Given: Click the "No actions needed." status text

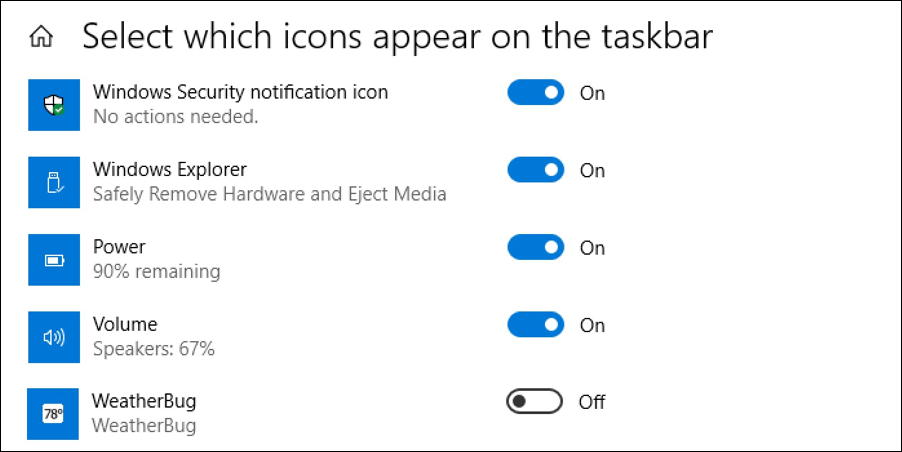Looking at the screenshot, I should point(175,116).
